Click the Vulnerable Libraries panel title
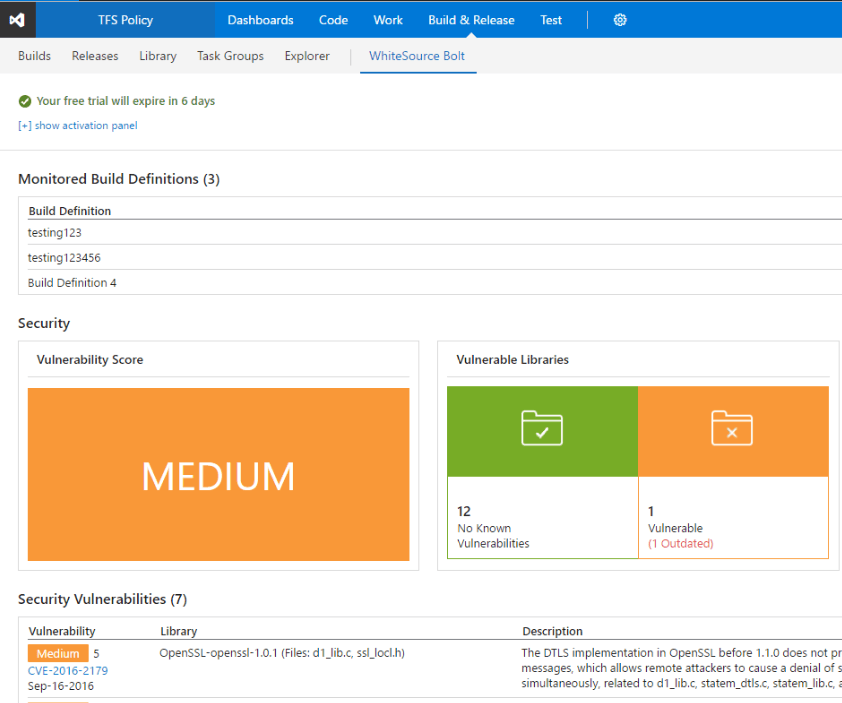 tap(512, 360)
